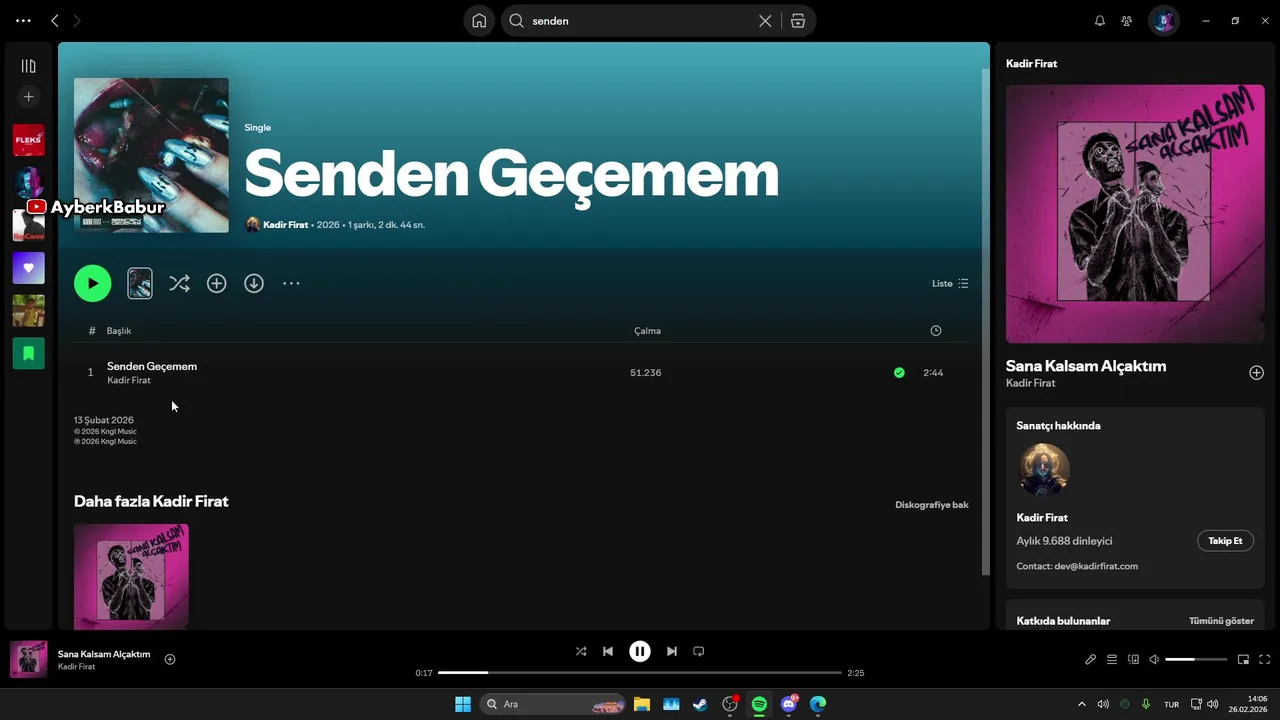Open Kadir Firat artist image in Sanatçı hakkında
Image resolution: width=1280 pixels, height=720 pixels.
(1044, 470)
